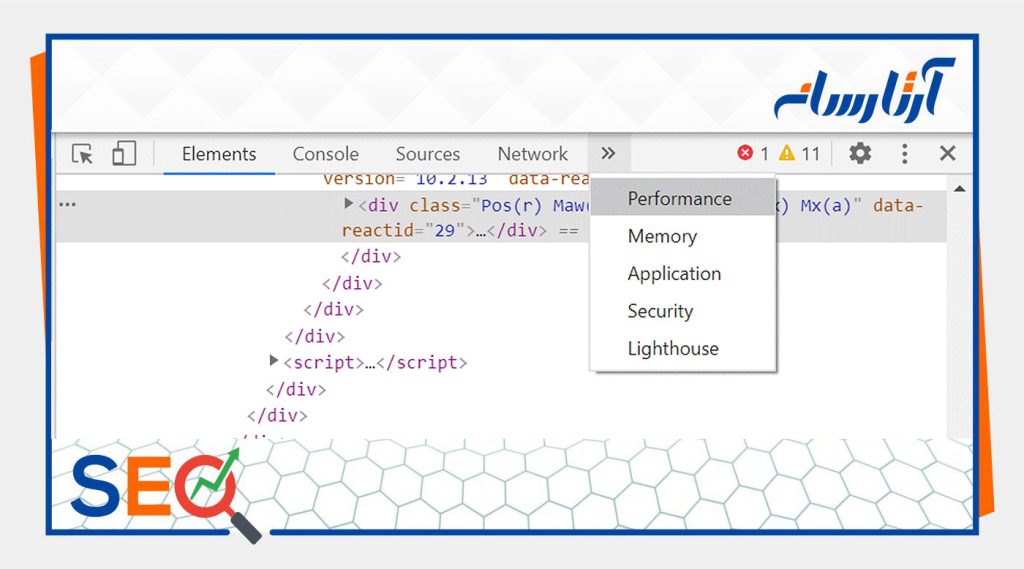Screen dimensions: 1024x569
Task: Open the Sources tab
Action: (427, 154)
